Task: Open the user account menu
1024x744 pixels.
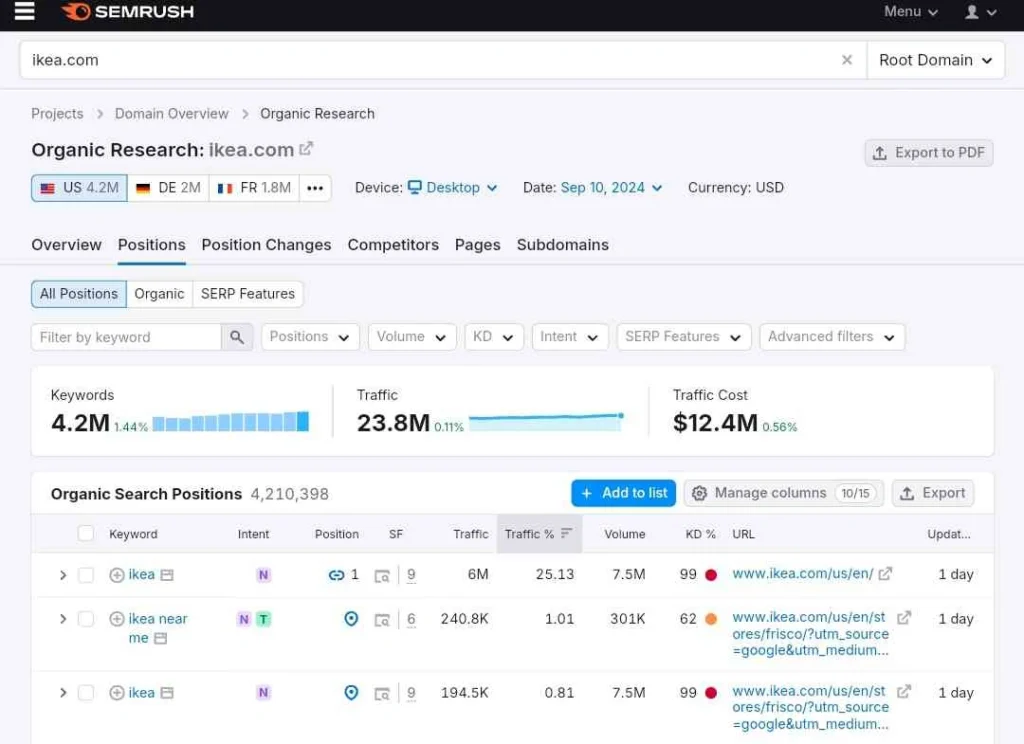Action: 980,12
